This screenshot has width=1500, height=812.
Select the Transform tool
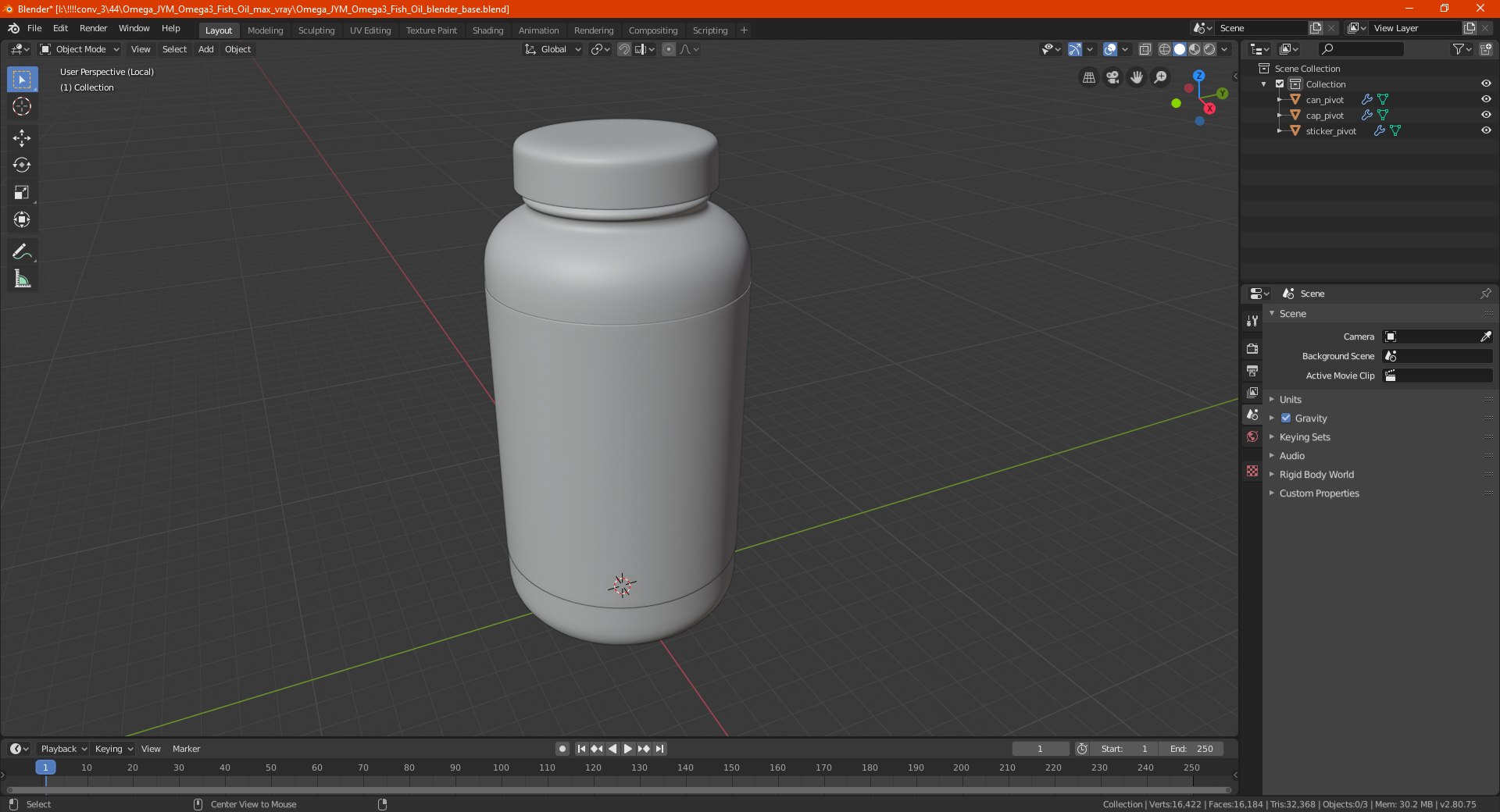(22, 219)
